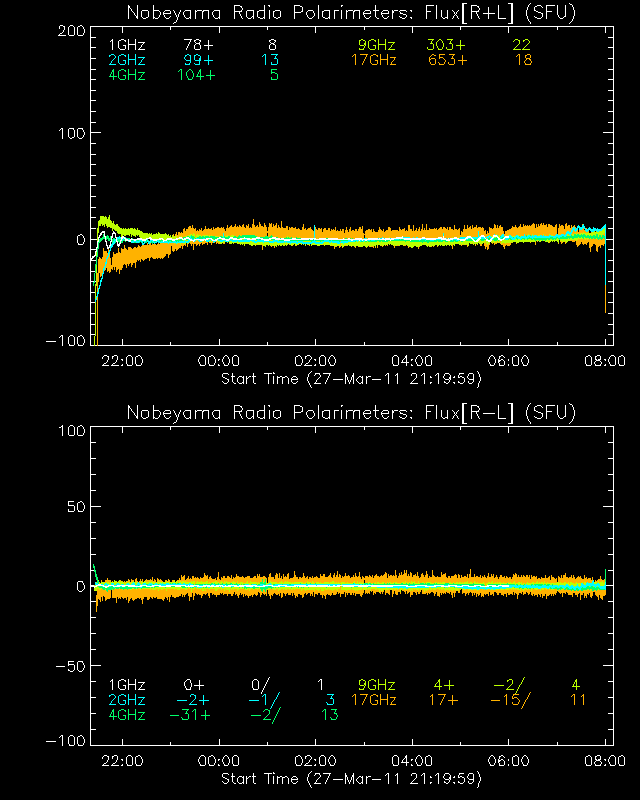This screenshot has width=640, height=800.
Task: Click the 303+ value in top legend
Action: click(447, 46)
